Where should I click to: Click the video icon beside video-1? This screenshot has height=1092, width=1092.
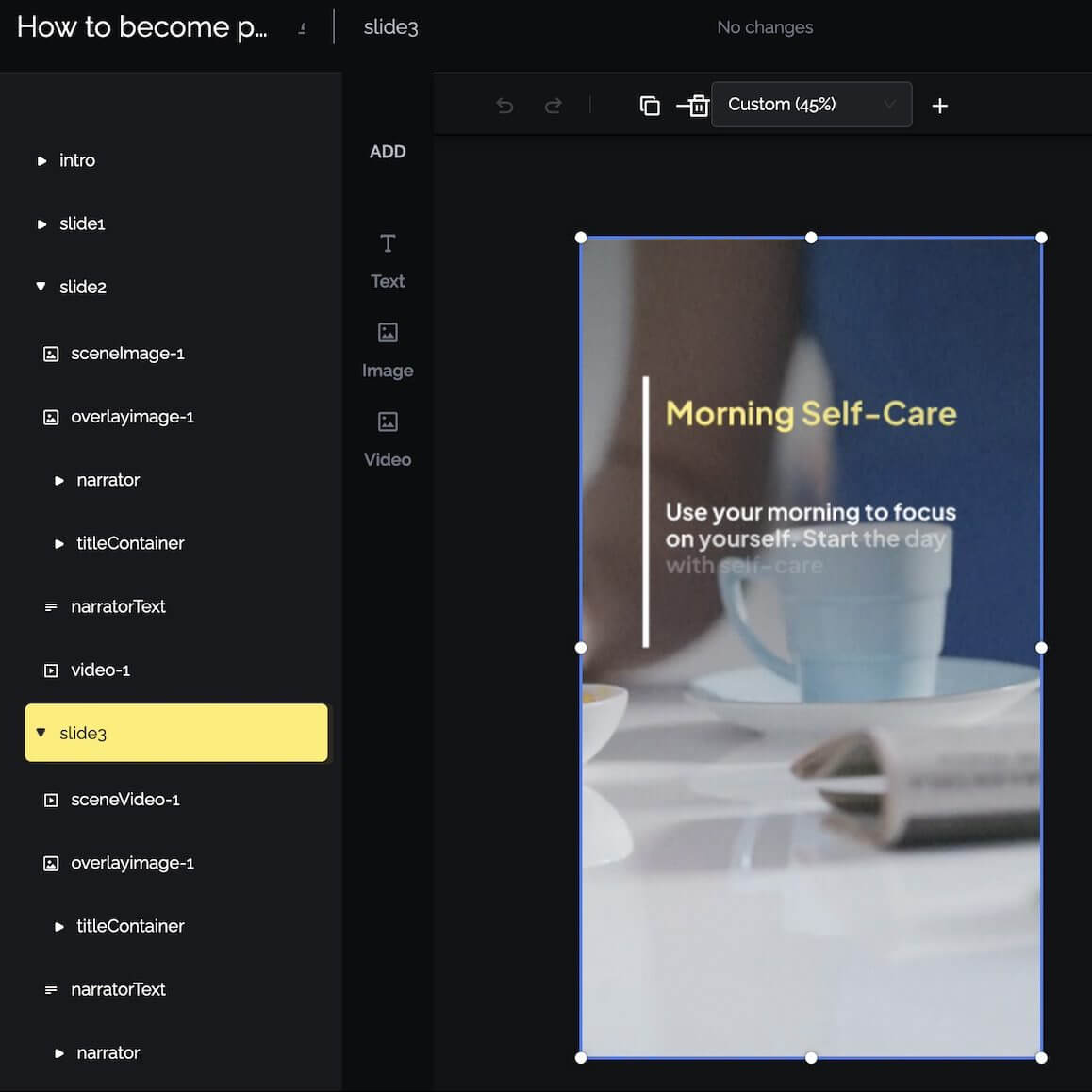click(51, 670)
